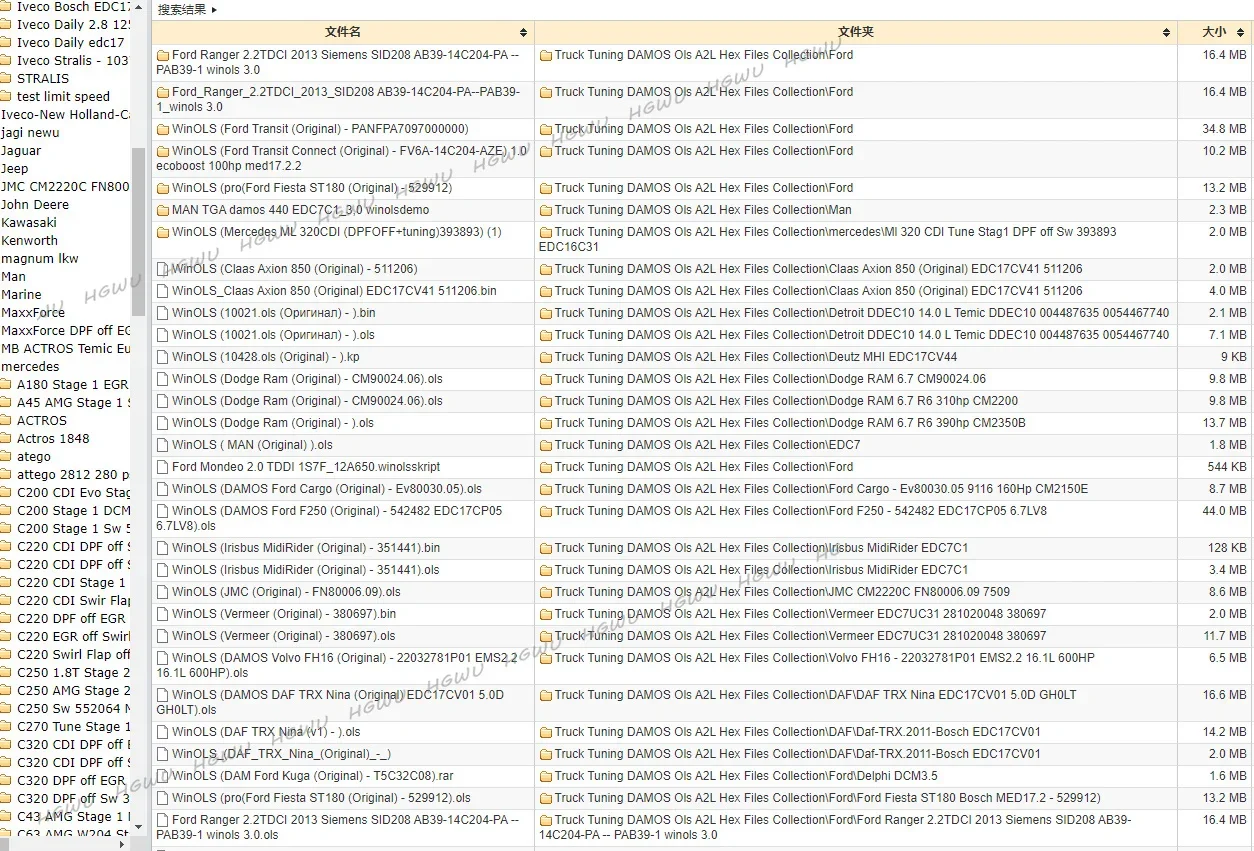Click the folder icon beside Deutz MHI EDC17CV44 path
This screenshot has width=1254, height=851.
546,357
